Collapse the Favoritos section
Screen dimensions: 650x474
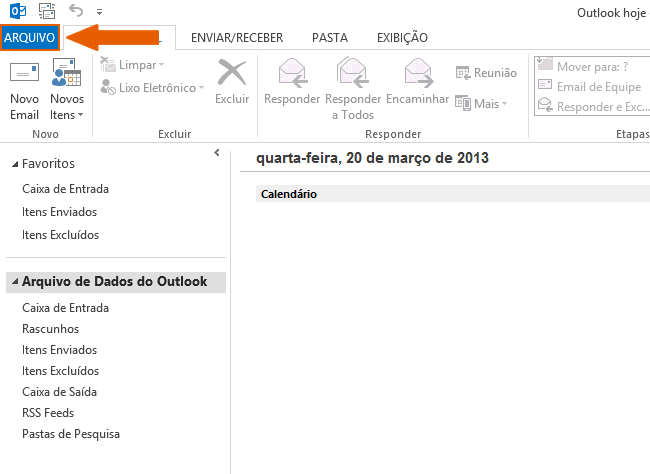point(15,164)
